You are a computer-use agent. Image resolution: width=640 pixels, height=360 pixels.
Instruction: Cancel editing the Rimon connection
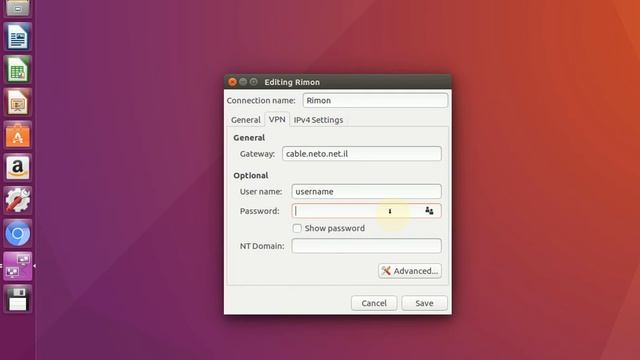tap(374, 303)
